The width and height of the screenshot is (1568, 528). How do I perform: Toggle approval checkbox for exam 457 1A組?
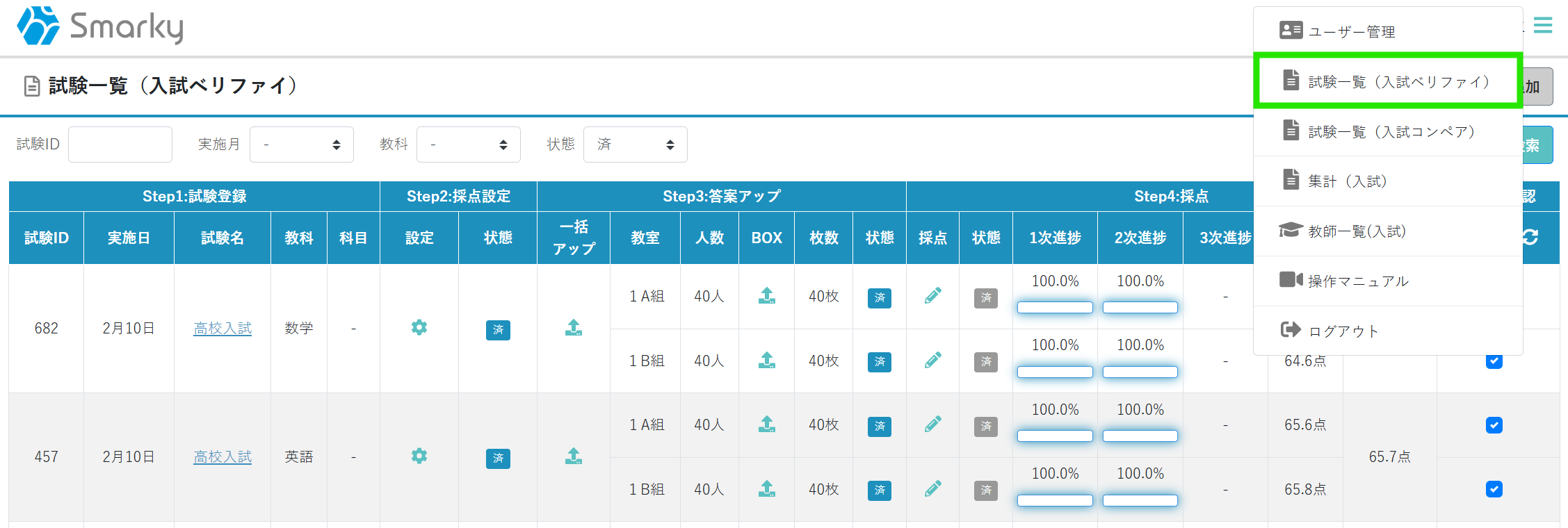[x=1494, y=425]
